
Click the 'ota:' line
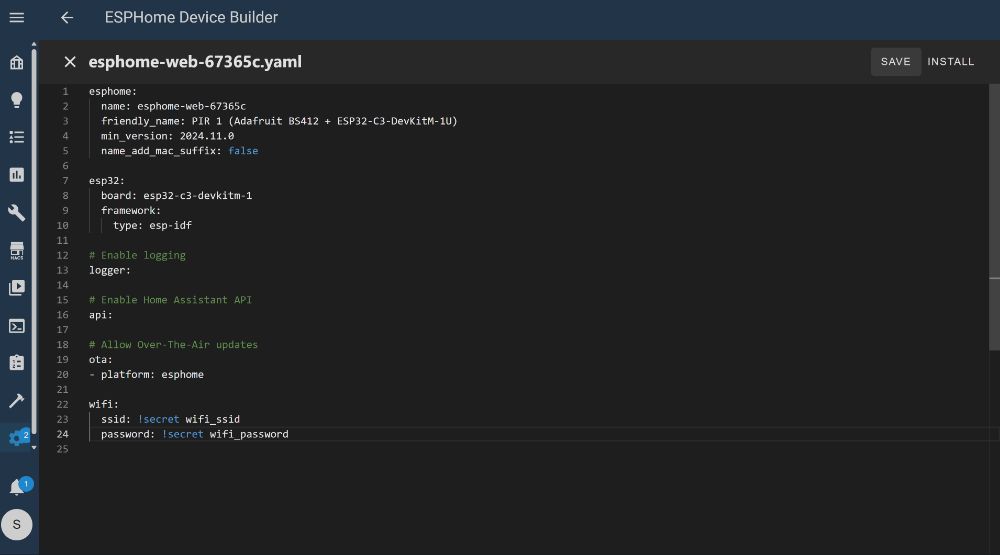pyautogui.click(x=100, y=359)
